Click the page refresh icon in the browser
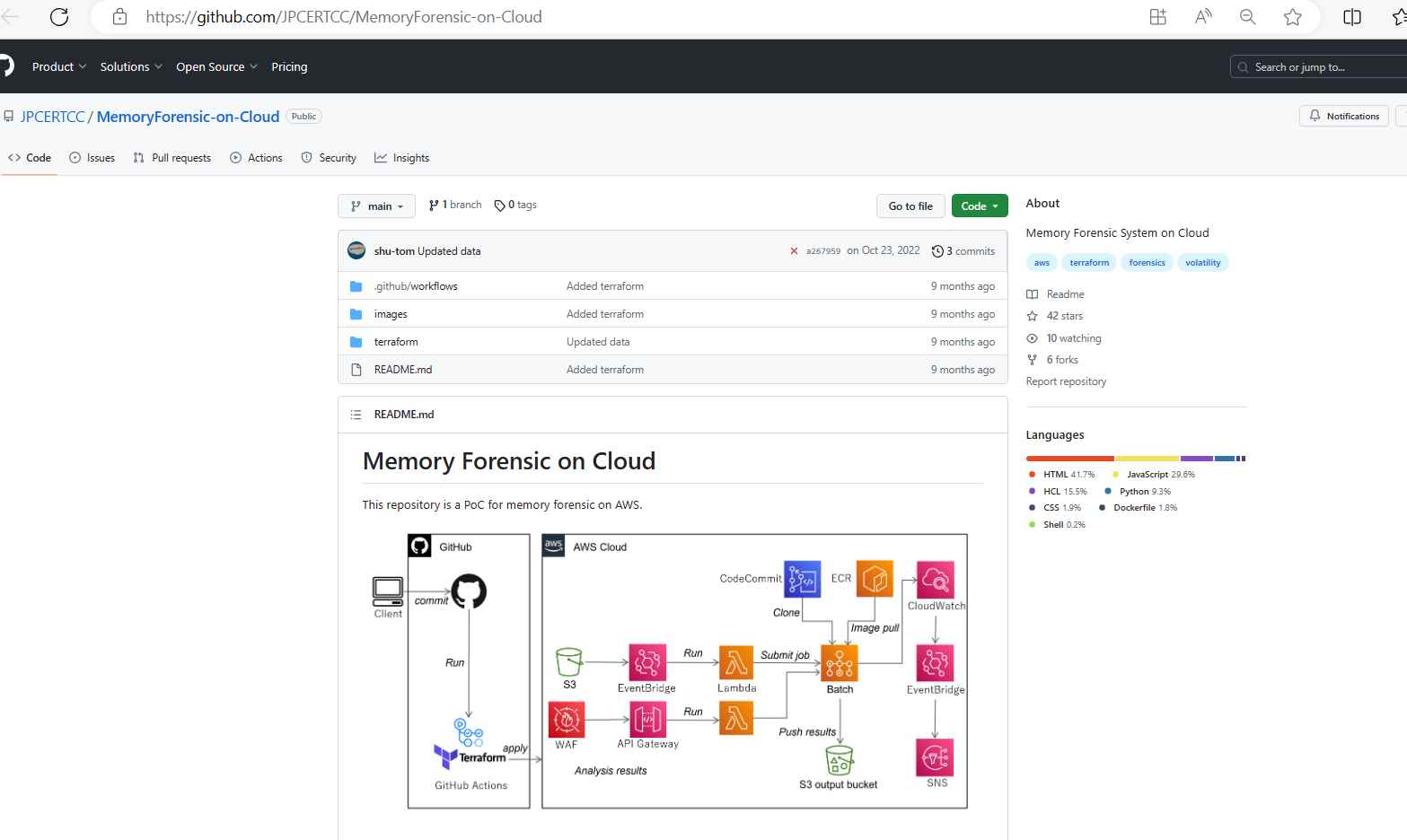This screenshot has width=1407, height=840. [59, 16]
